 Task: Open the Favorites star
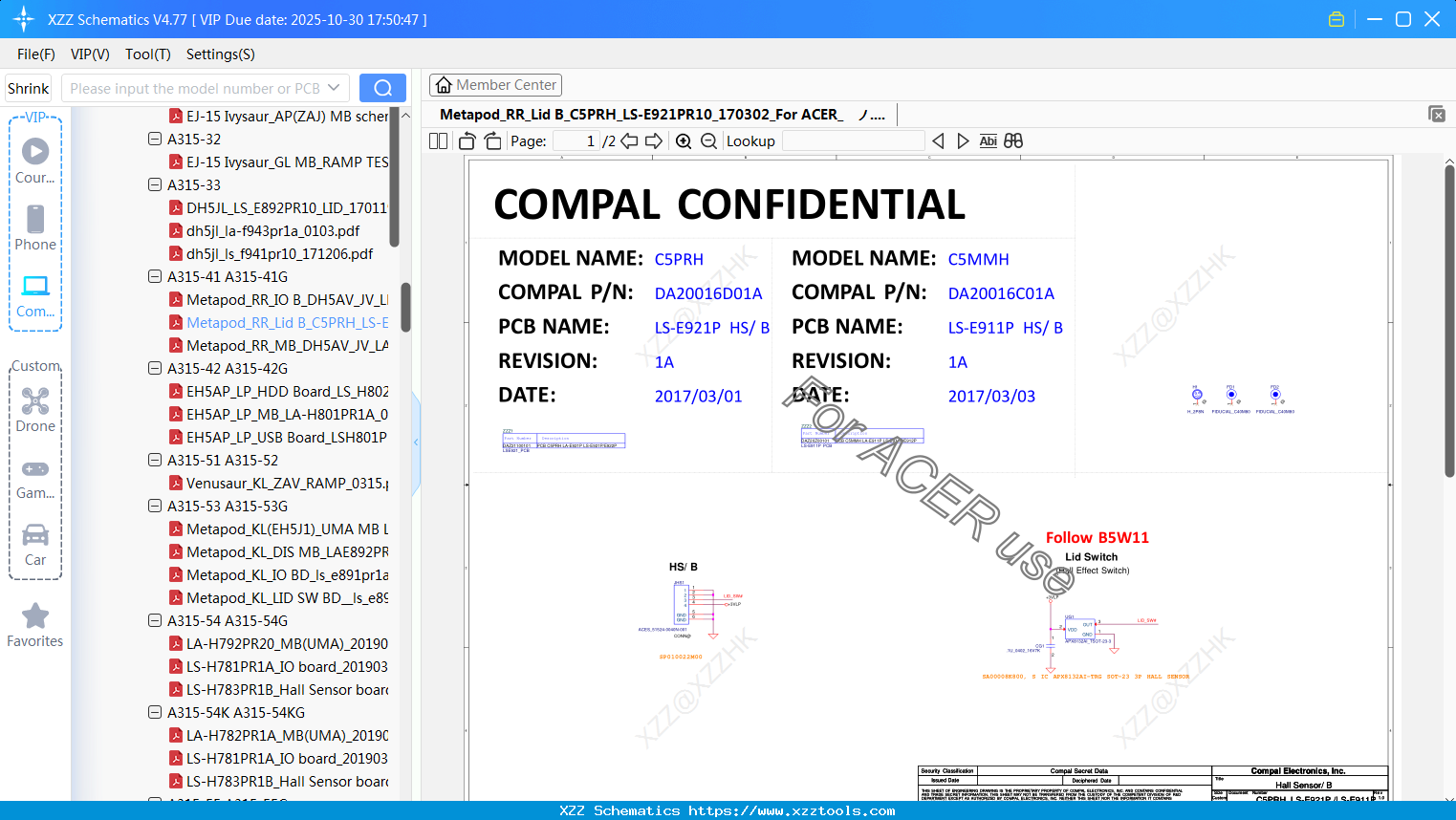[x=35, y=626]
